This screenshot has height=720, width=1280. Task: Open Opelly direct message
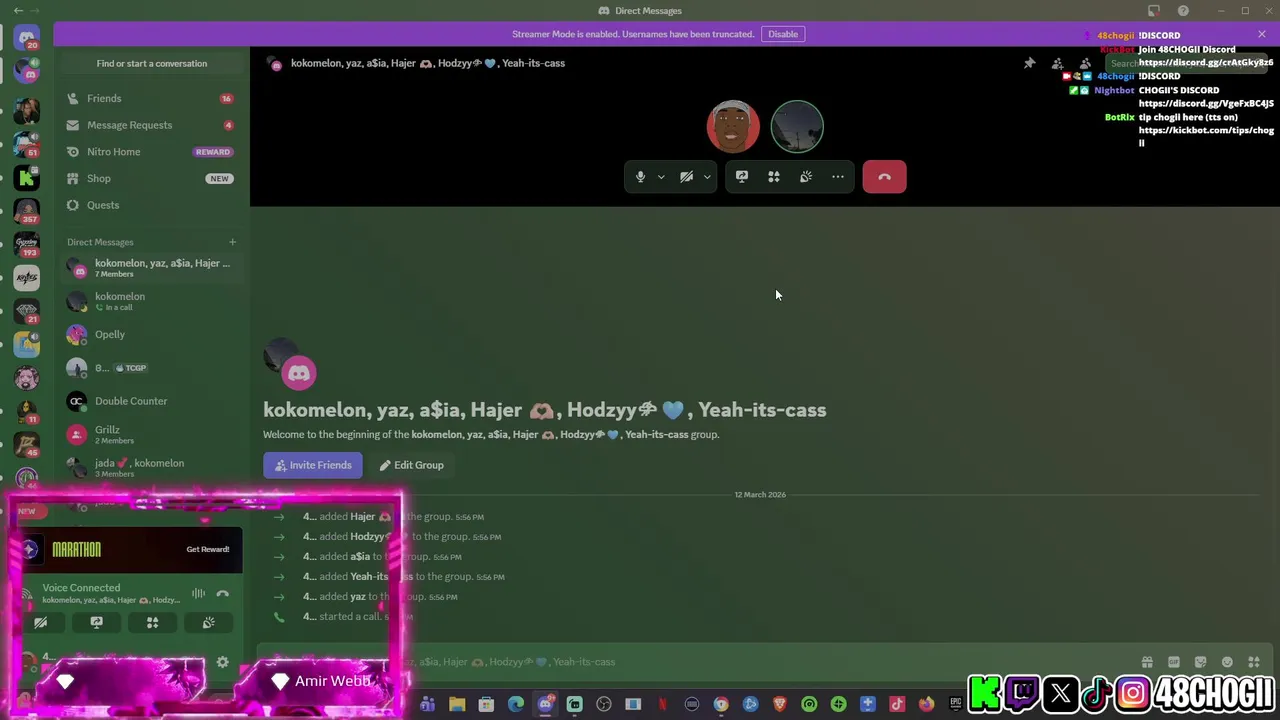(150, 335)
